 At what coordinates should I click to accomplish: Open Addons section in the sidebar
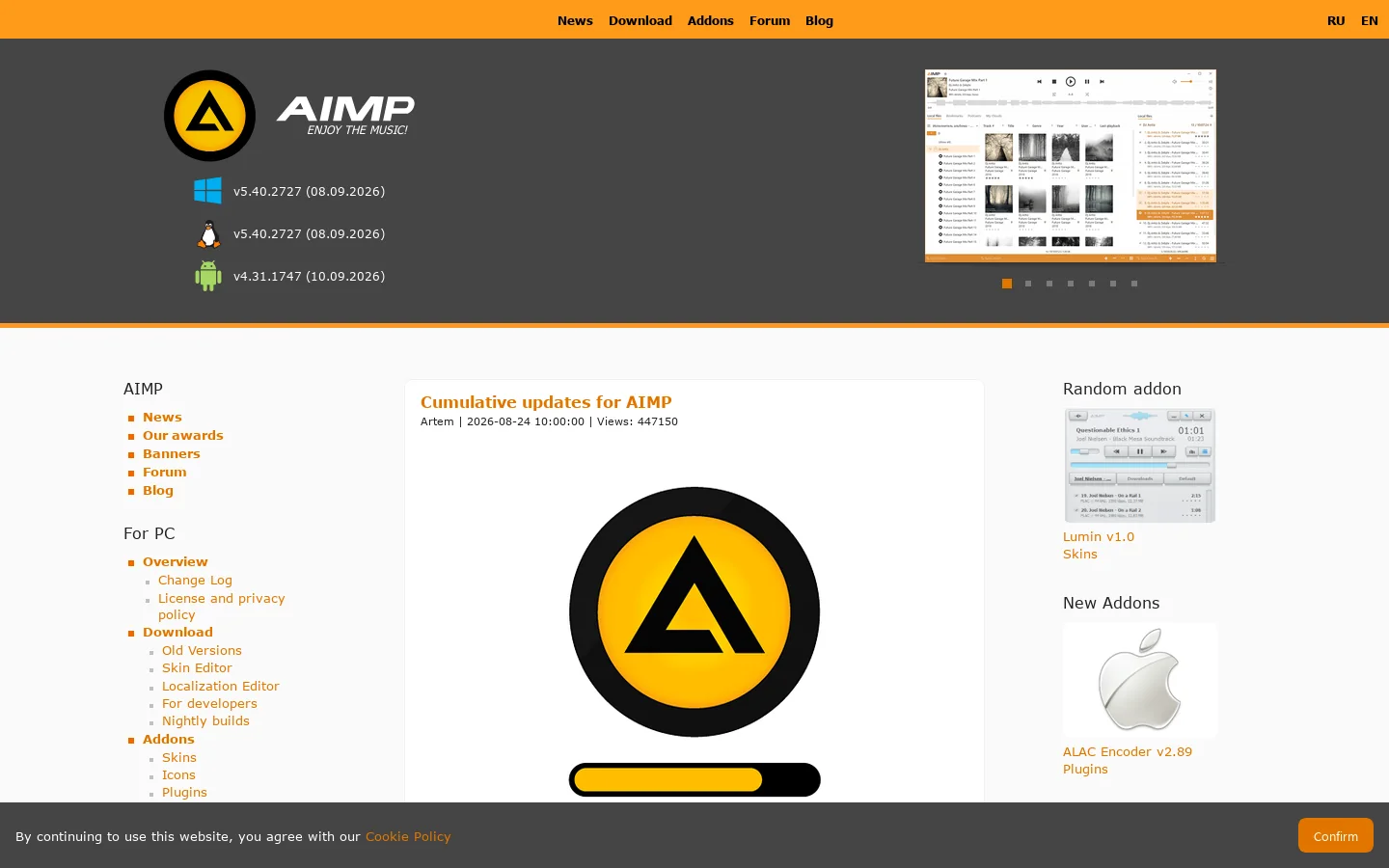[x=169, y=739]
